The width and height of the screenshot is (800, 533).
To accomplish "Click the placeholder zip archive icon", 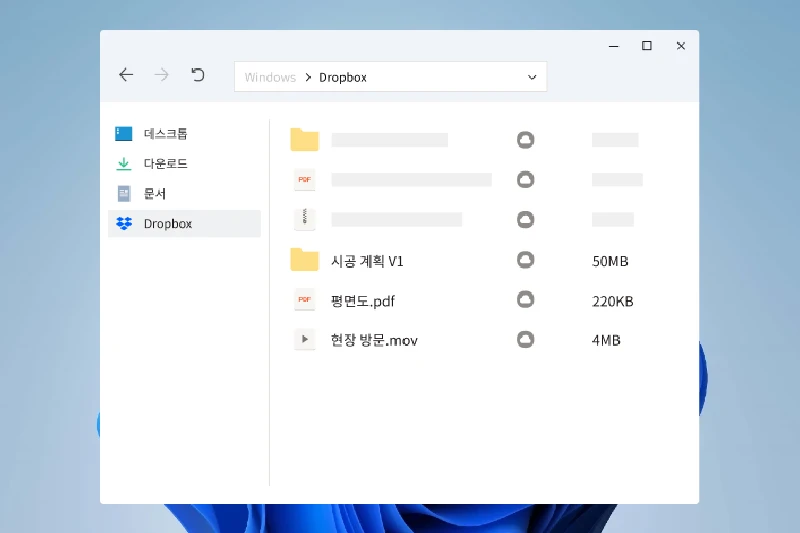I will point(305,219).
